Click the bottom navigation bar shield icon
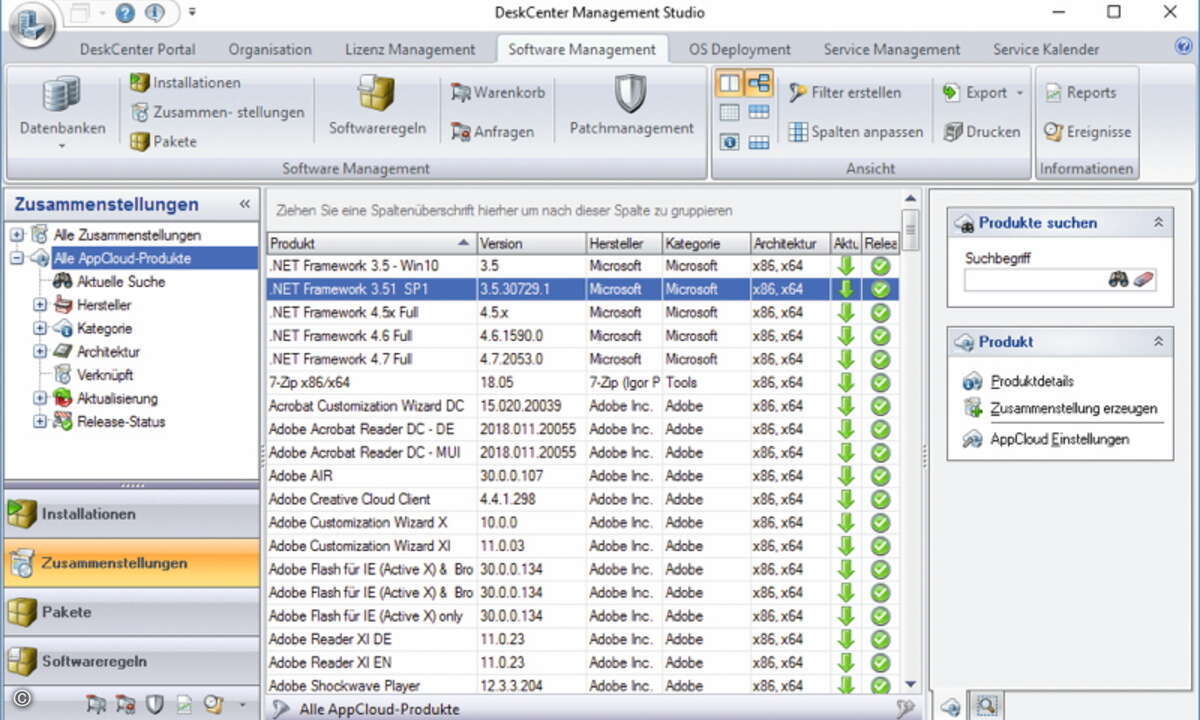Screen dimensions: 1200x720 click(154, 705)
